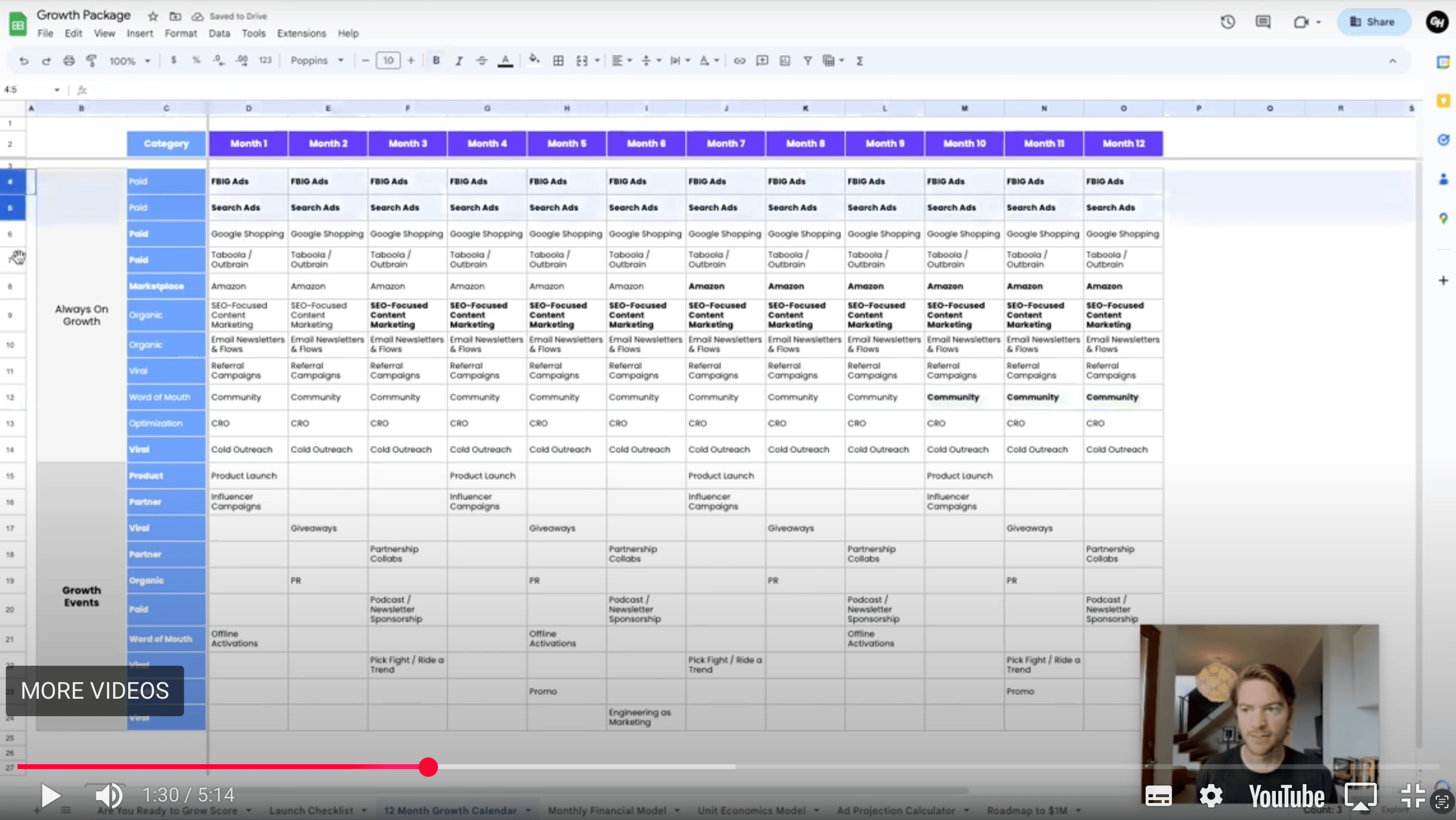Click the Google account avatar

point(1437,22)
